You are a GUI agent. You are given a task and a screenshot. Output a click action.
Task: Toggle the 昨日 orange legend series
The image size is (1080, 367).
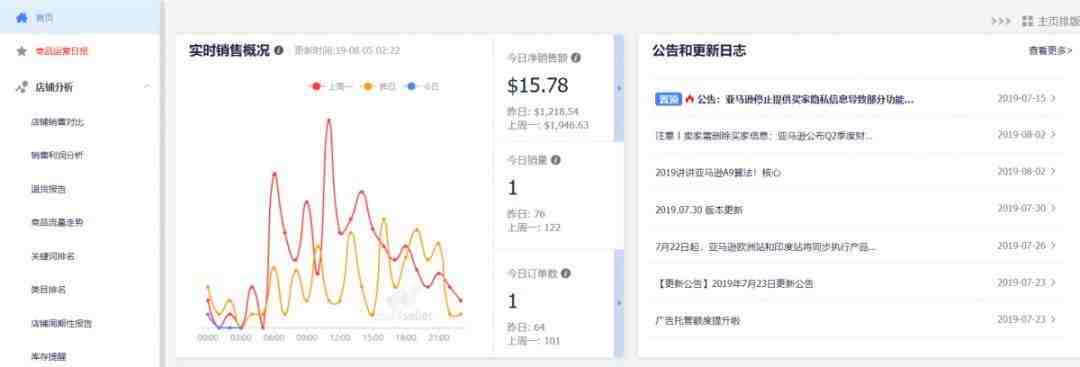tap(379, 86)
